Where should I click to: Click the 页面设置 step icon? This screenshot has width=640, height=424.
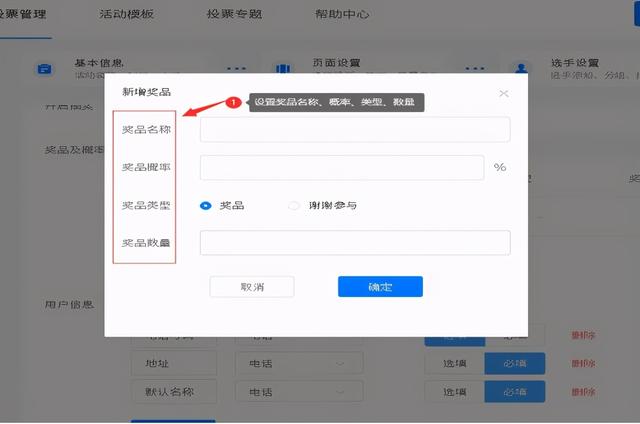(x=283, y=68)
